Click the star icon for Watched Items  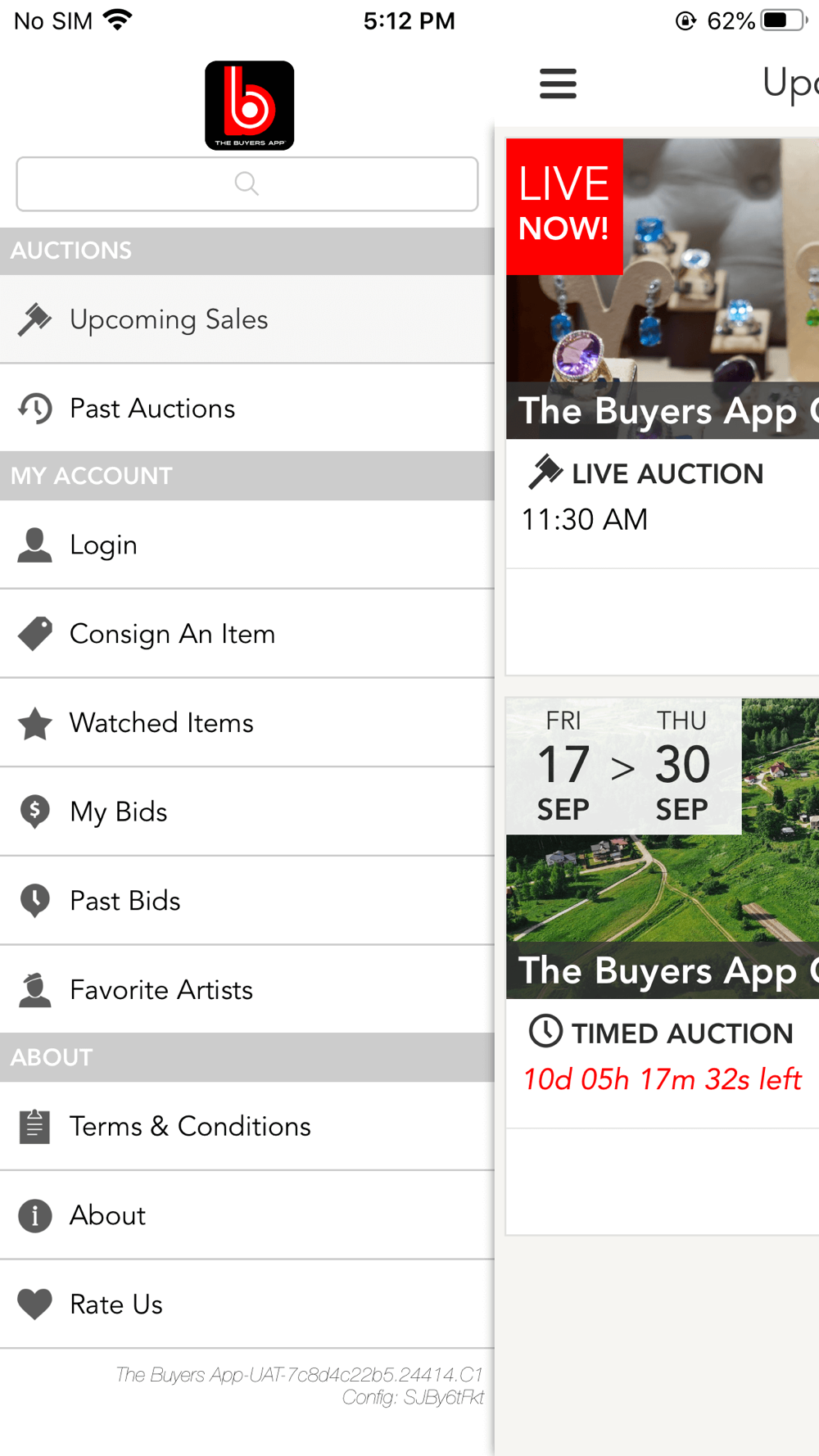[x=34, y=723]
